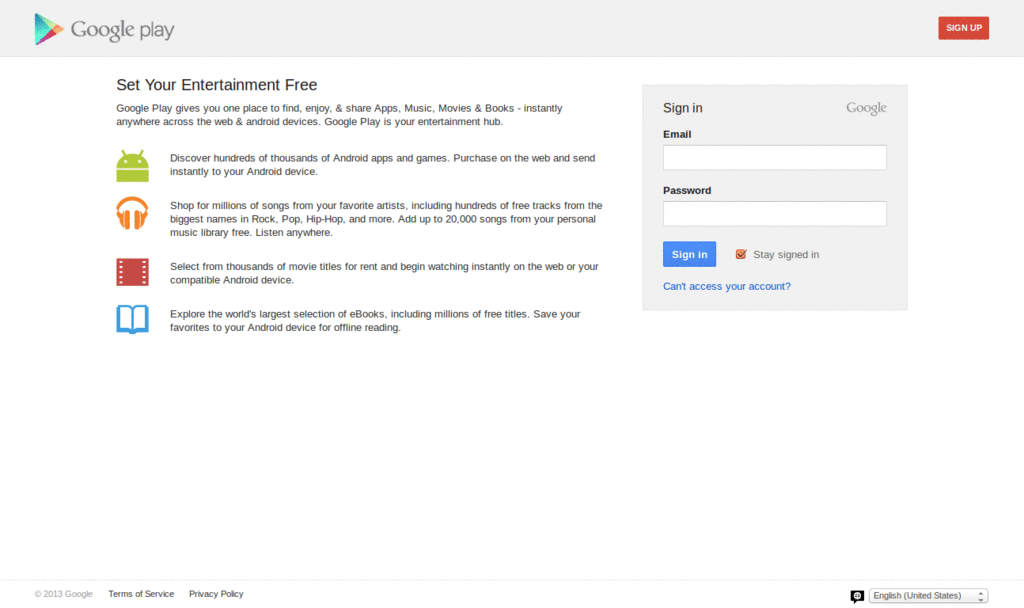The image size is (1024, 608).
Task: Open the English (United States) language dropdown
Action: (x=928, y=596)
